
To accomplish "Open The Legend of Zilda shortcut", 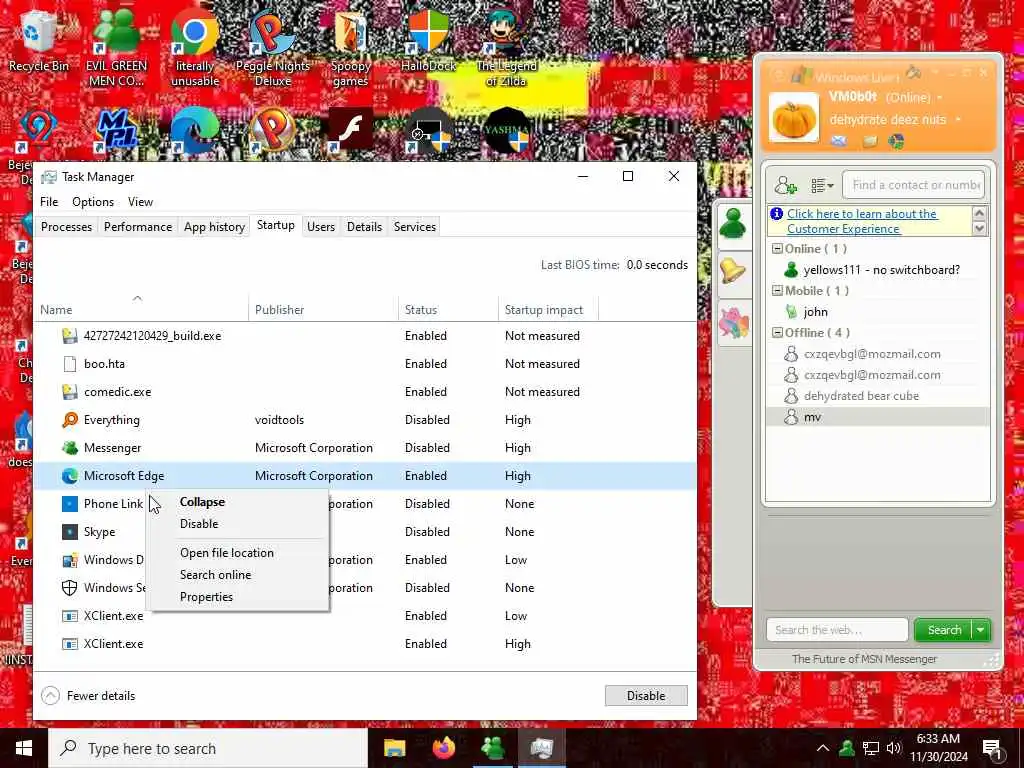I will pos(506,49).
